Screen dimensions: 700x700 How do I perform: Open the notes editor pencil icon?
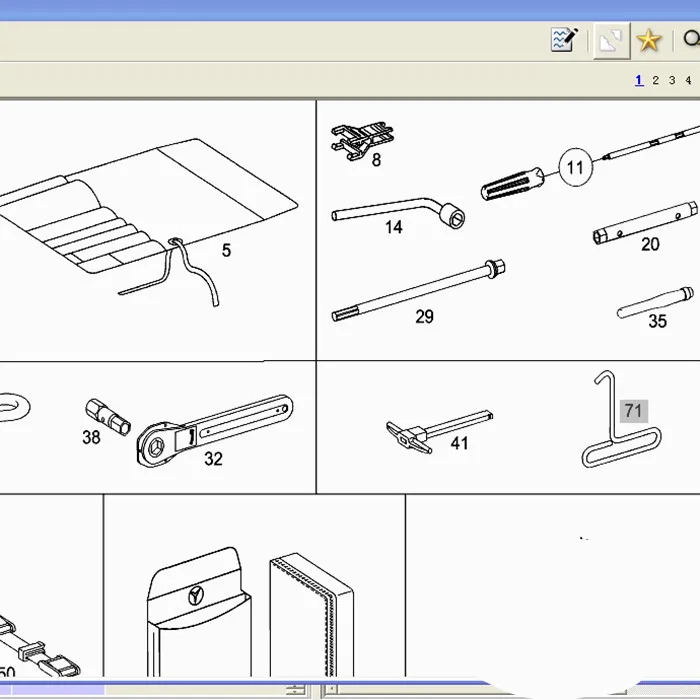click(x=564, y=40)
